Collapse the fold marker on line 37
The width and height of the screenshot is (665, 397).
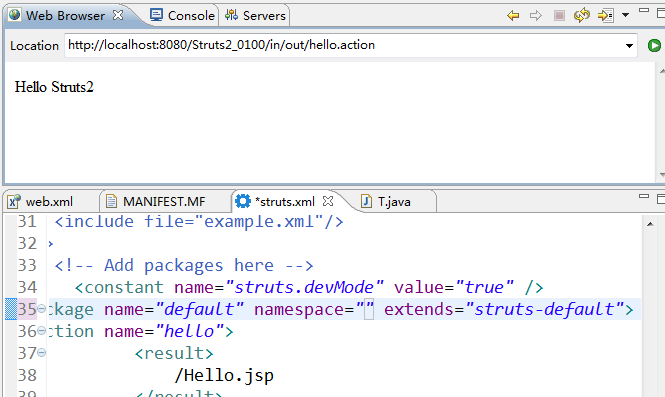42,352
